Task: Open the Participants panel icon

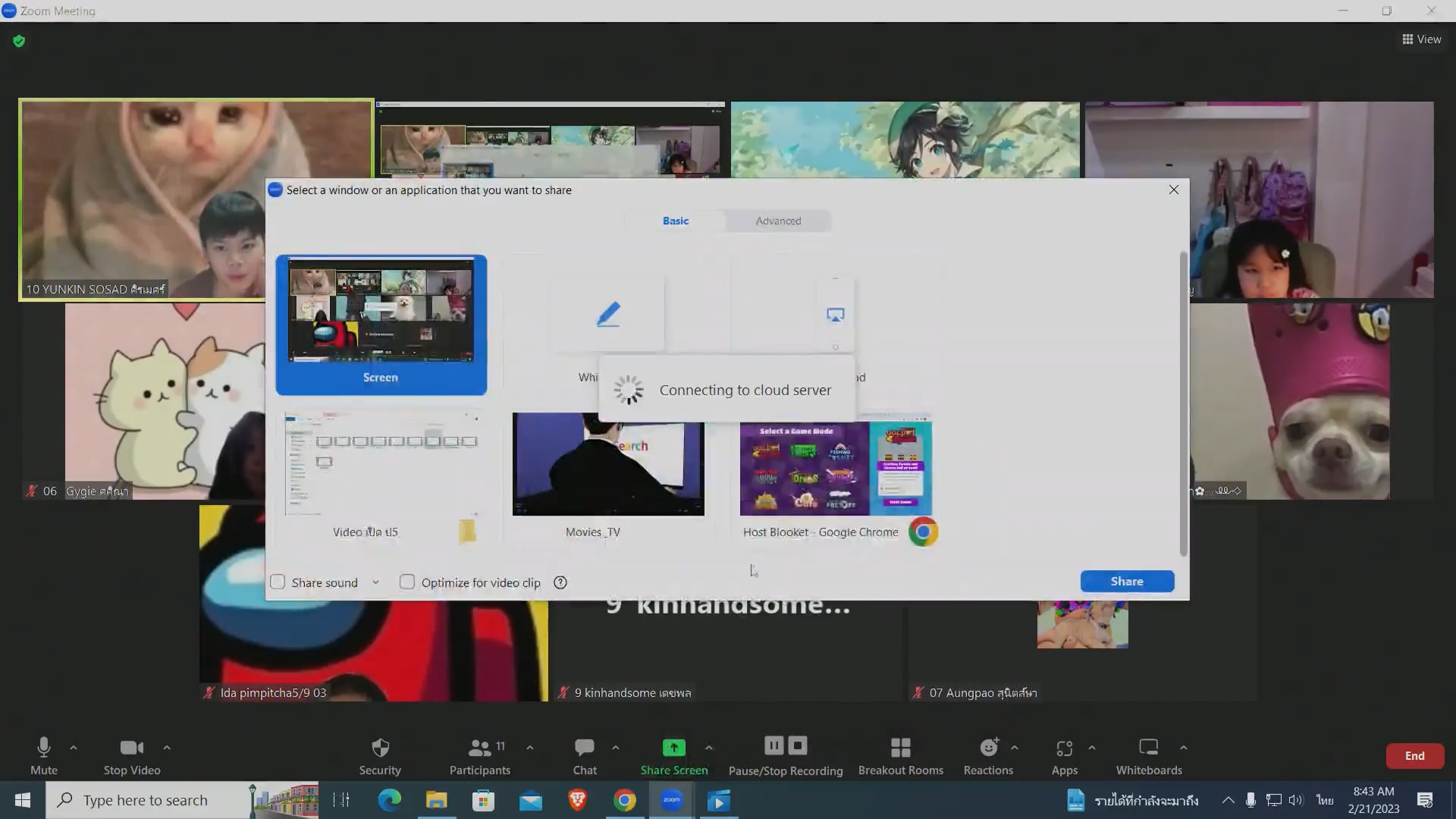Action: [479, 748]
